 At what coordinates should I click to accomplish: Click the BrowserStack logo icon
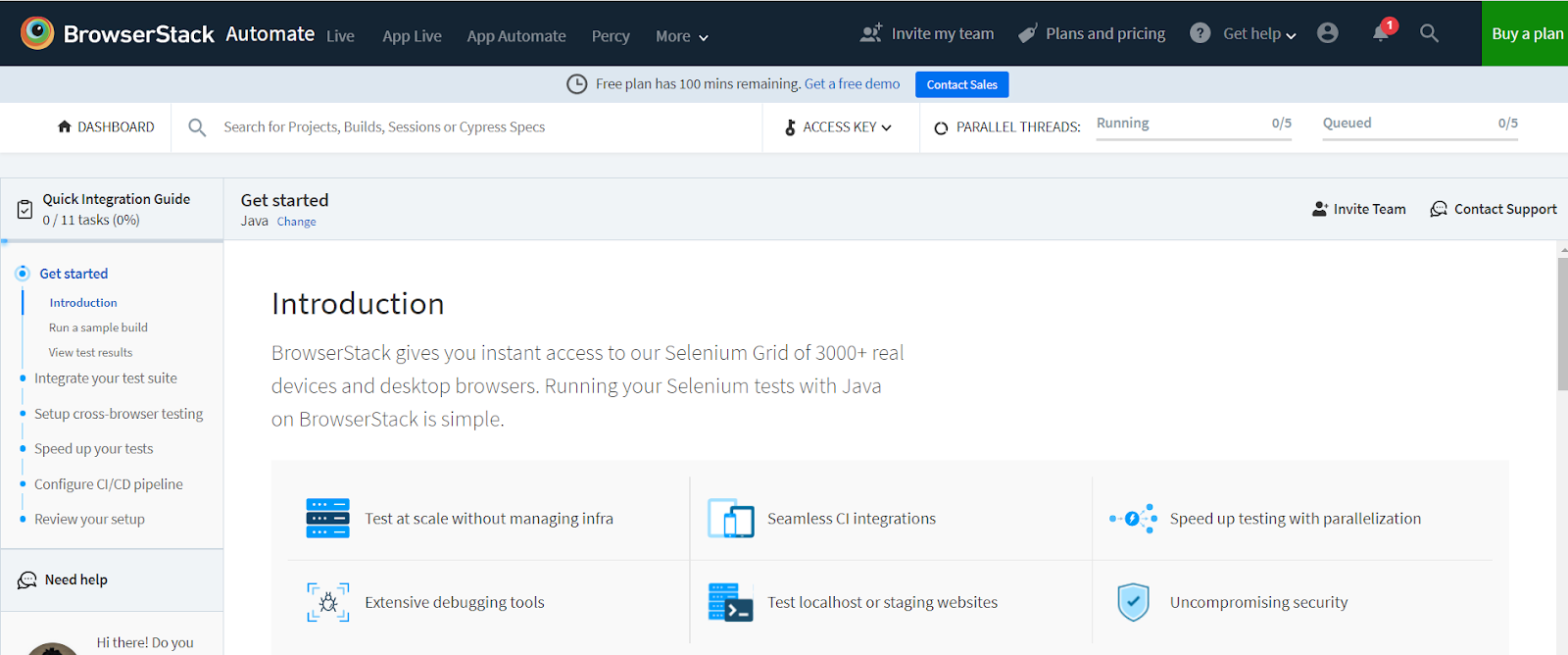point(37,33)
